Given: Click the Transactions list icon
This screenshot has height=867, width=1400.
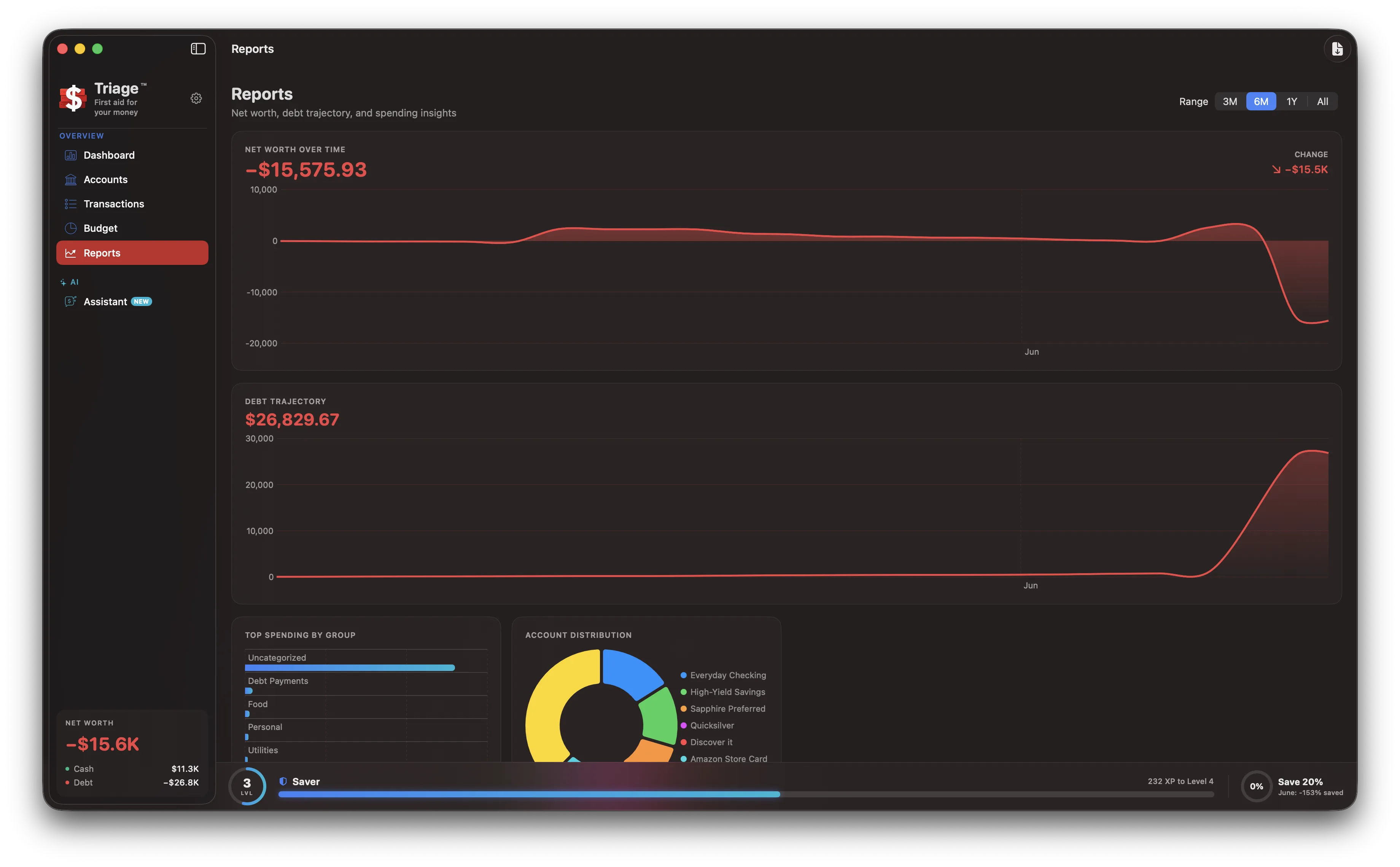Looking at the screenshot, I should [70, 204].
